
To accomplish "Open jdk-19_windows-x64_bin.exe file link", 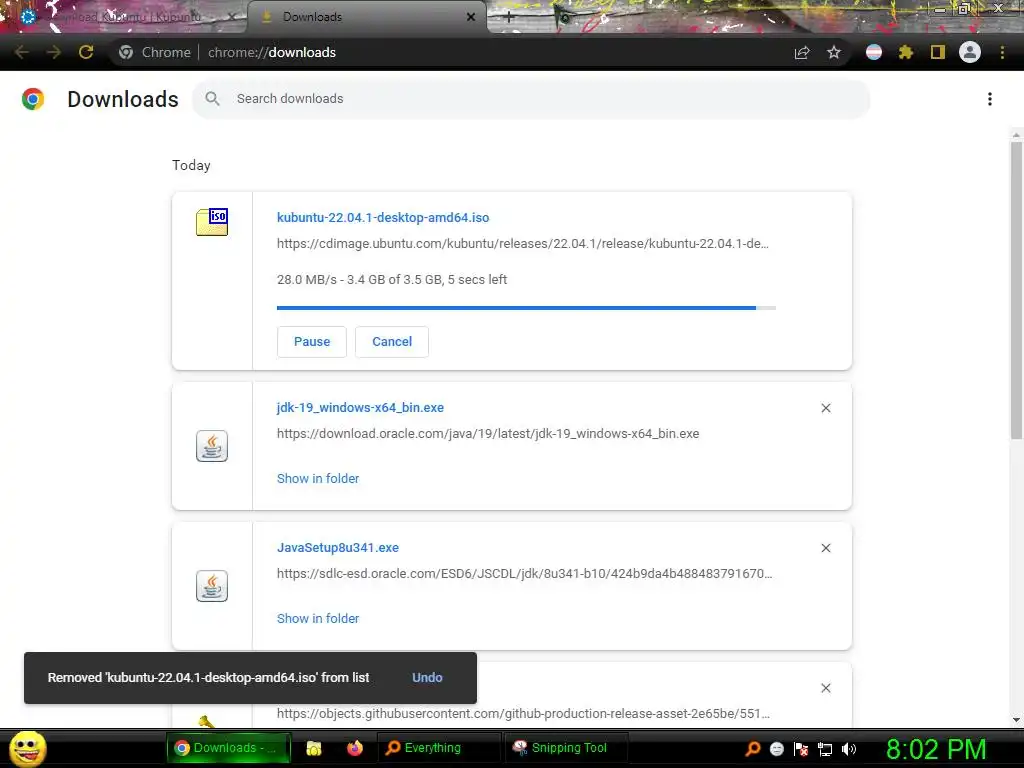I will point(360,408).
